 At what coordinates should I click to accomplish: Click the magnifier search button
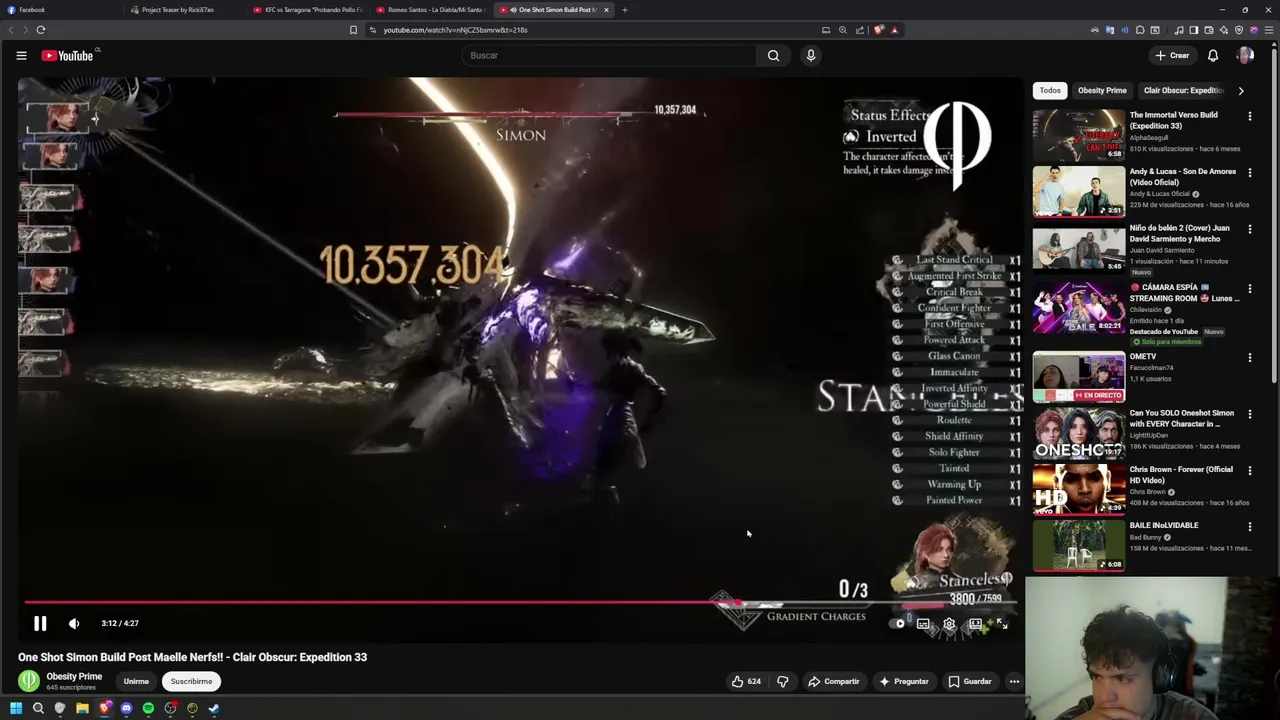click(773, 55)
